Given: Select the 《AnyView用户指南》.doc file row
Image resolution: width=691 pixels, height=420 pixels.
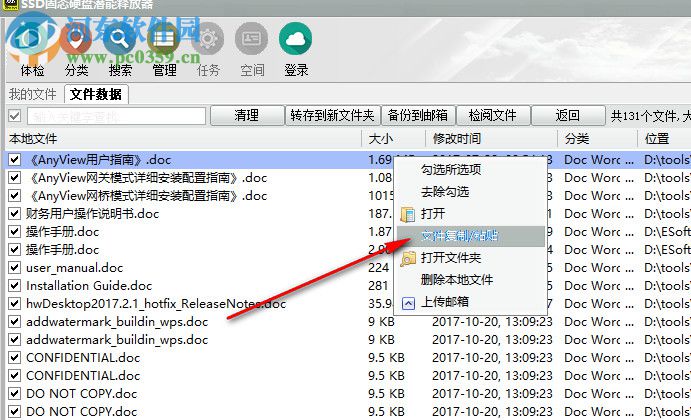Looking at the screenshot, I should [348, 160].
